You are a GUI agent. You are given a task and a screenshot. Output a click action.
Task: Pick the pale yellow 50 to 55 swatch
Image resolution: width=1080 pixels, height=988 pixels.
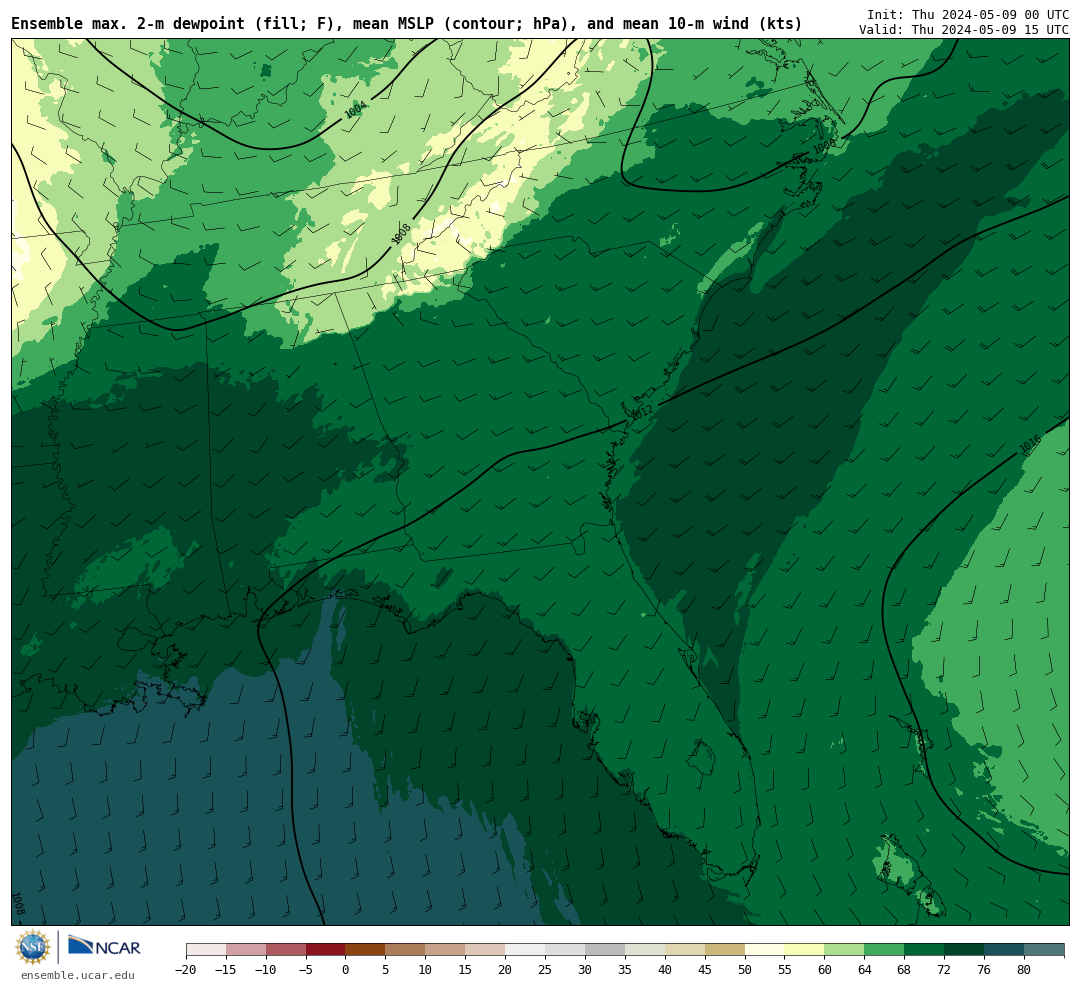click(765, 950)
